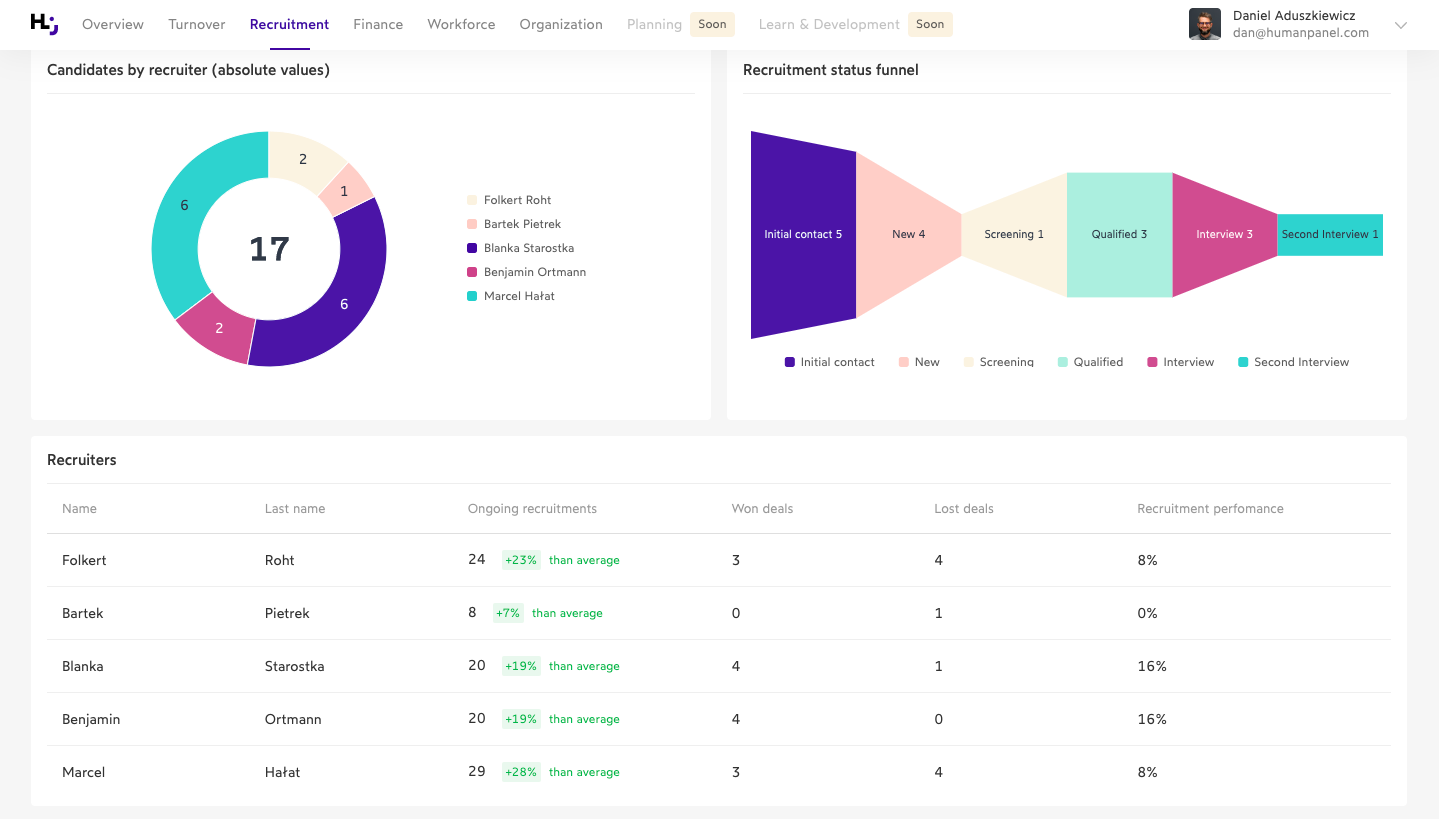
Task: Click the Qualified legend marker under the funnel
Action: (x=1062, y=362)
